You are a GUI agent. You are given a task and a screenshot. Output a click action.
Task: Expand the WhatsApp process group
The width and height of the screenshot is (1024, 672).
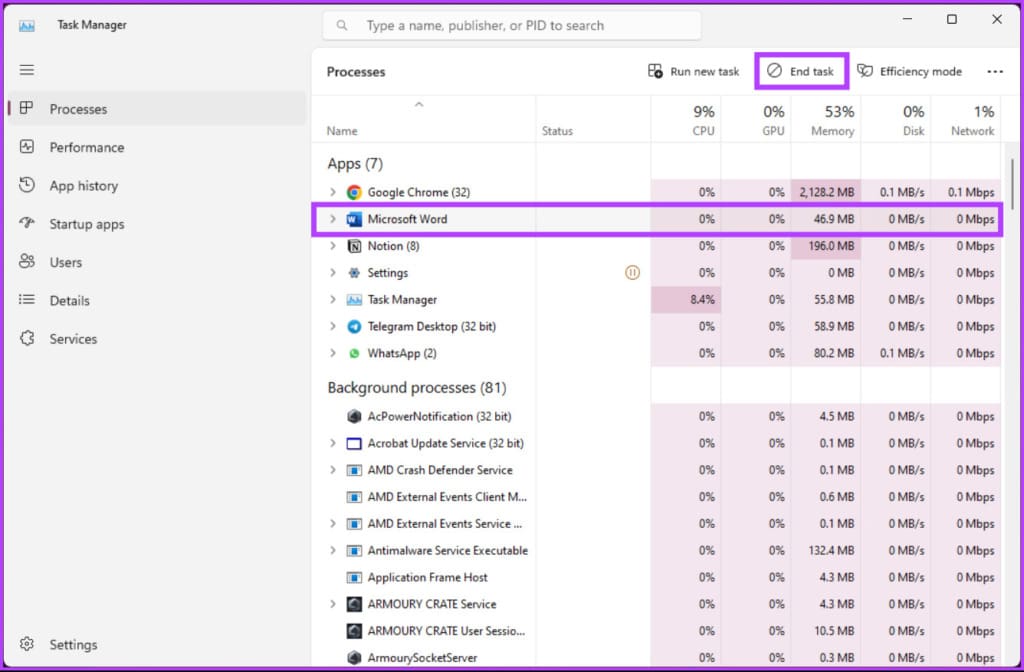pos(332,353)
